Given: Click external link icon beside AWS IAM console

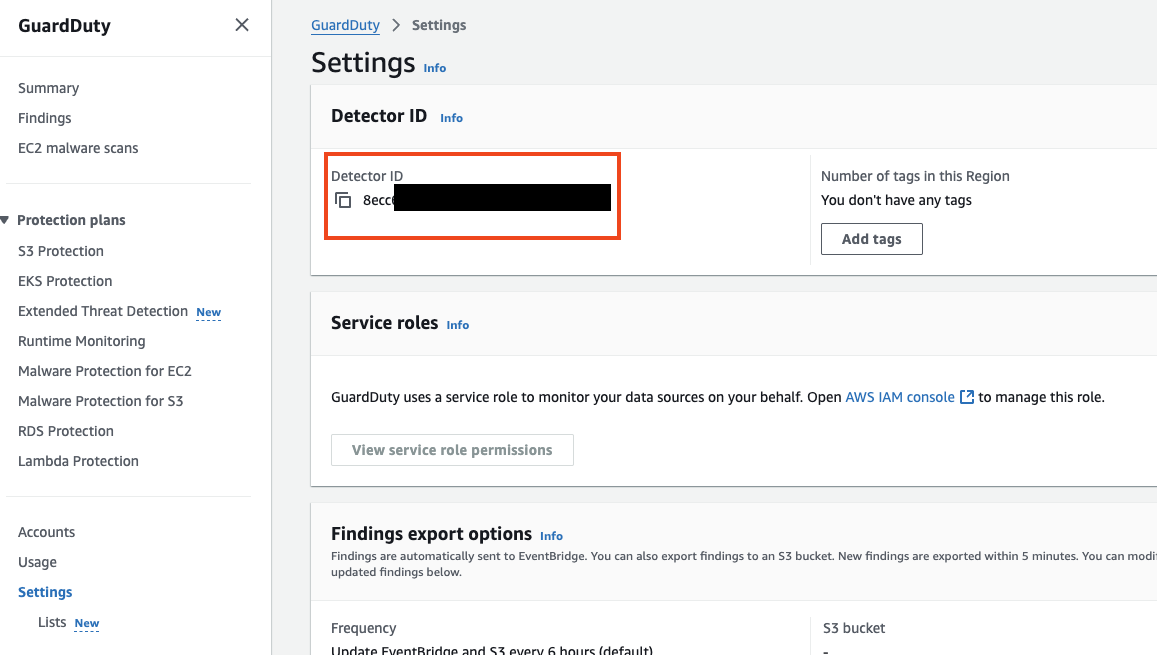Looking at the screenshot, I should (x=967, y=397).
